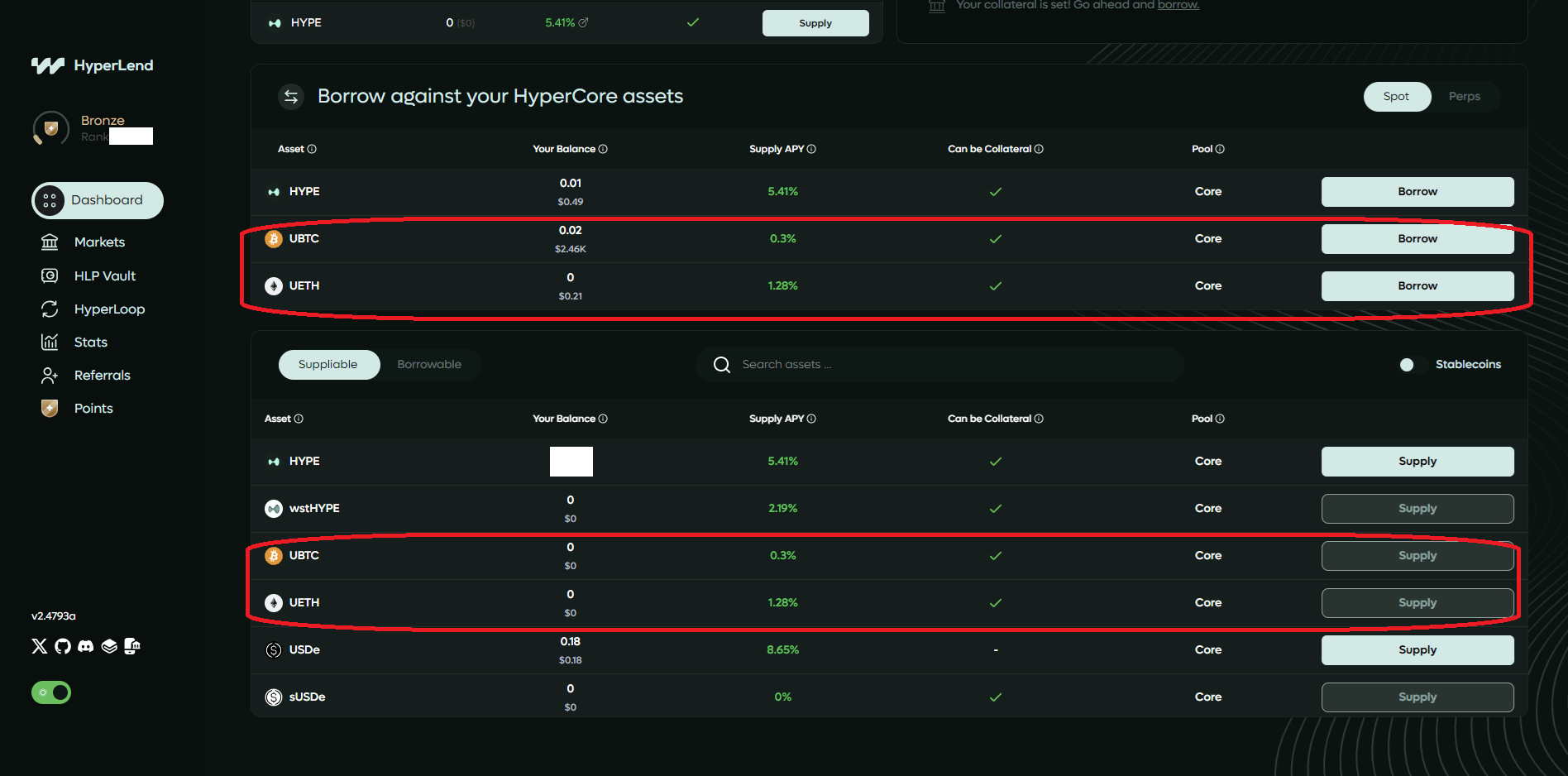Click Supply in the top HYPE row
The image size is (1568, 776).
(x=815, y=23)
